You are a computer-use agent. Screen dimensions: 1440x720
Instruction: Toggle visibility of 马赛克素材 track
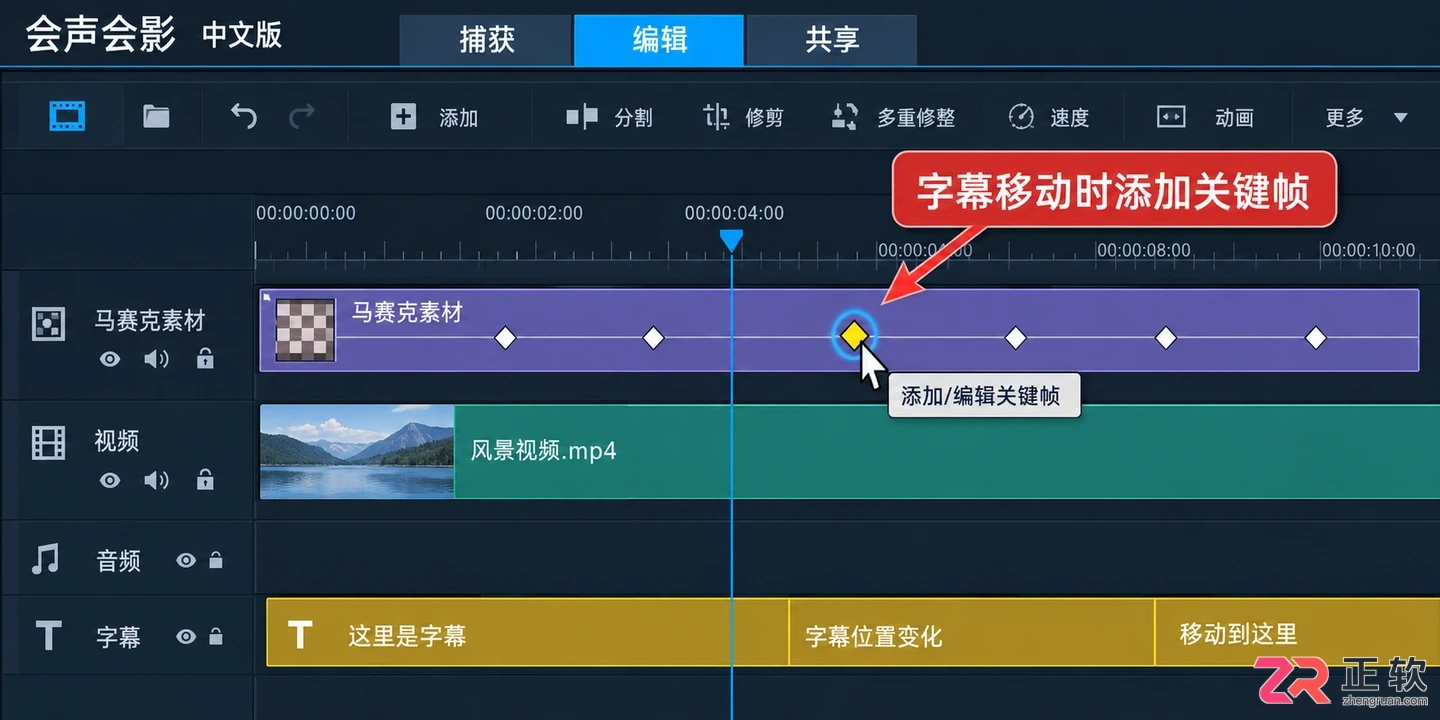[x=110, y=358]
